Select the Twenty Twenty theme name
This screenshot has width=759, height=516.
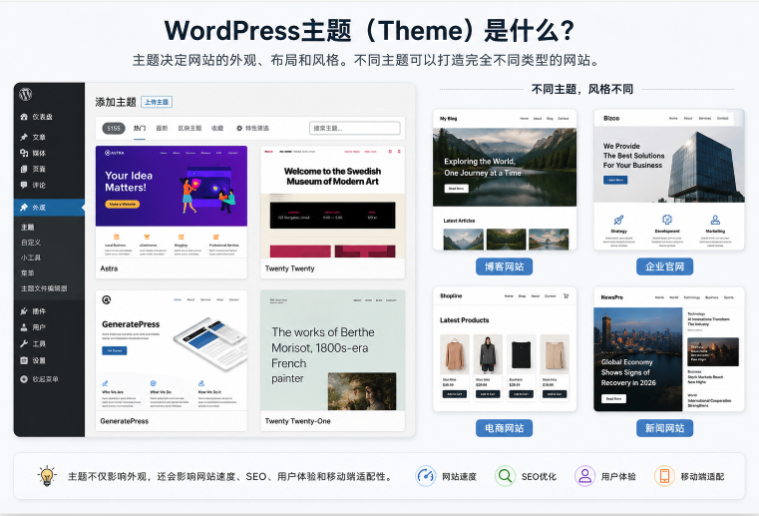click(x=289, y=269)
